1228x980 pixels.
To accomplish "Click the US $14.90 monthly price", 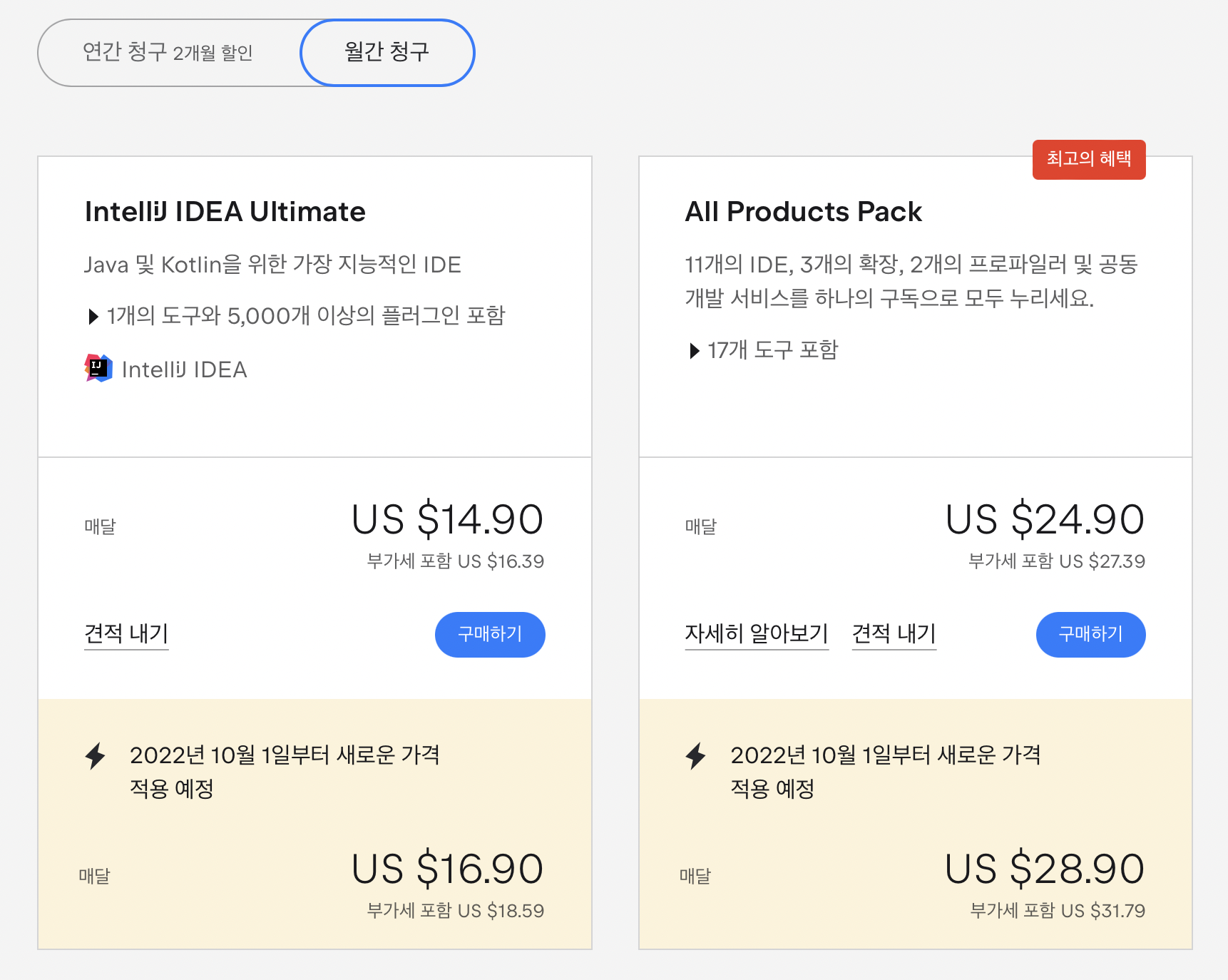I will point(447,519).
